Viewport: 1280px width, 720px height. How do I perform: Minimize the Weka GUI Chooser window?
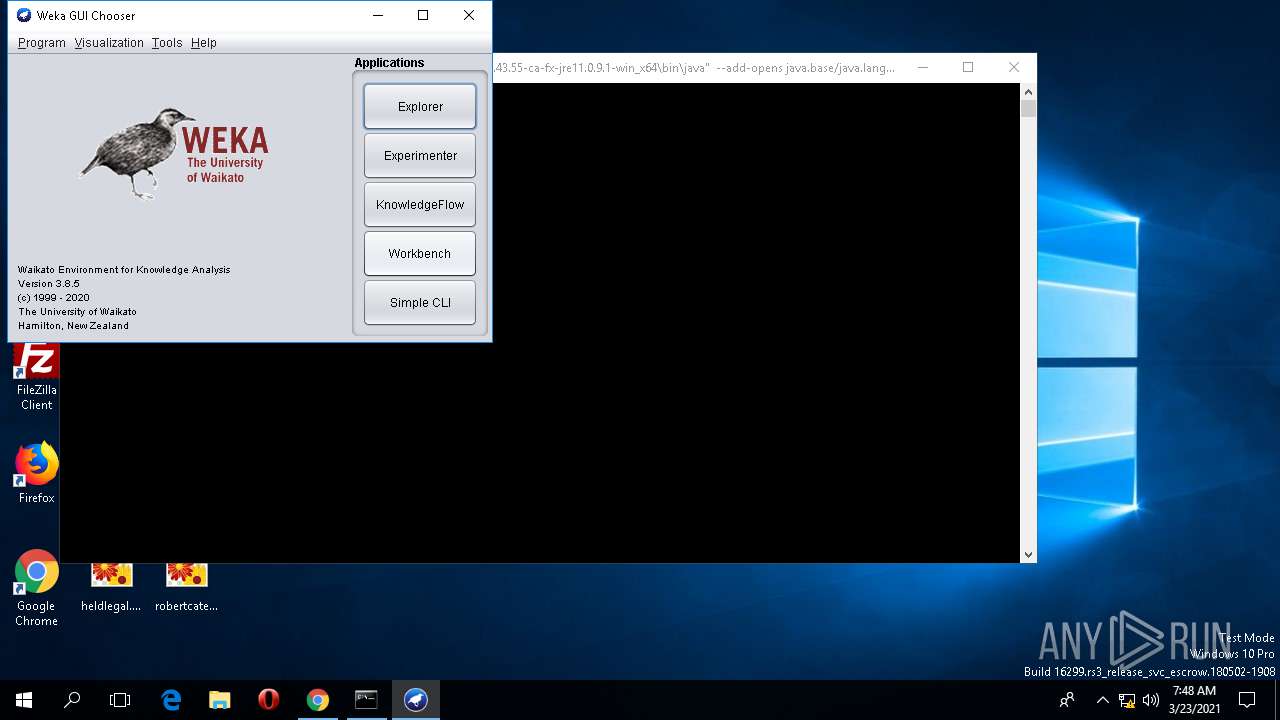pyautogui.click(x=377, y=15)
